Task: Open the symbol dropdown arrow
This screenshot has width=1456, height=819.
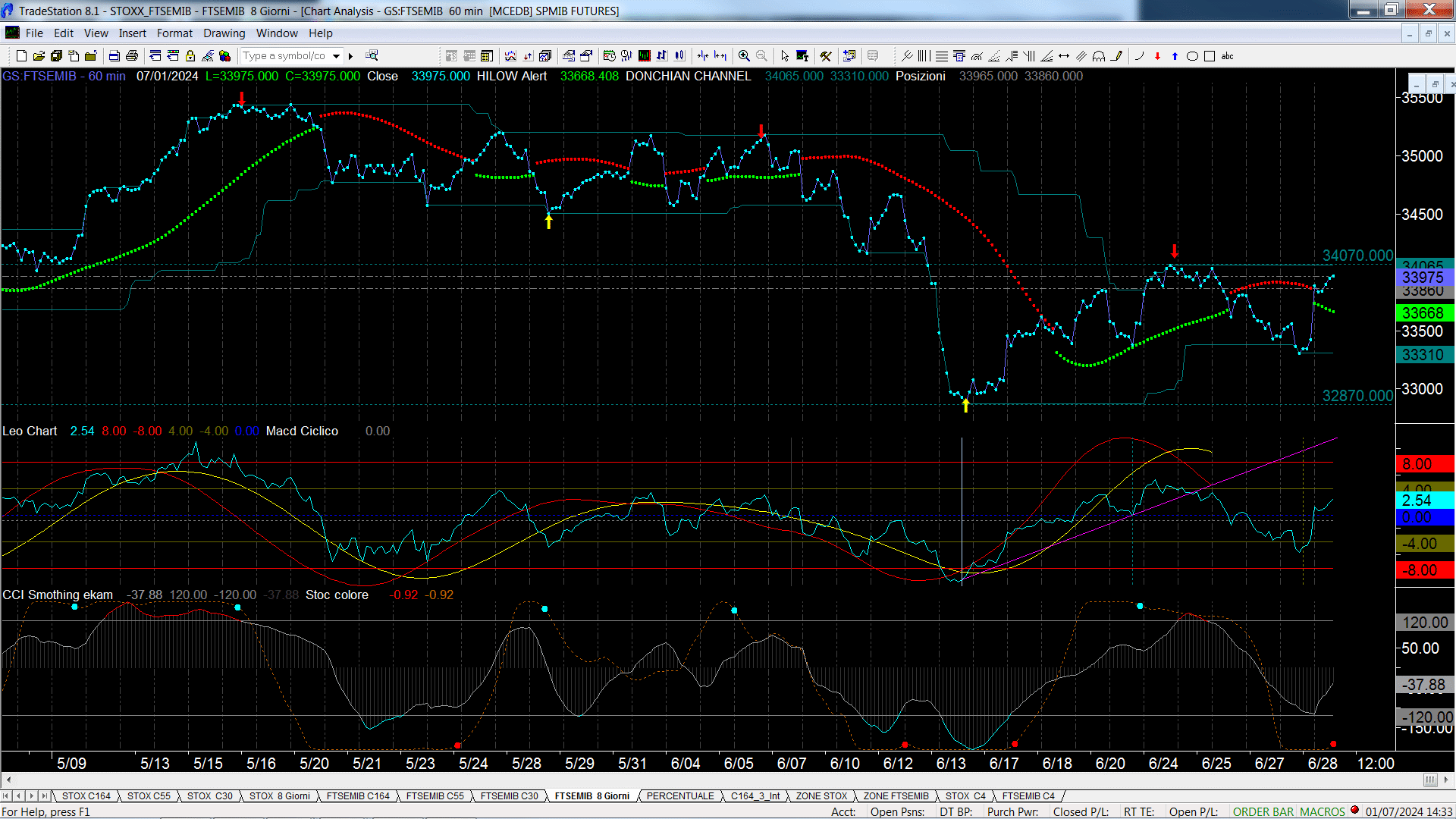Action: 336,55
